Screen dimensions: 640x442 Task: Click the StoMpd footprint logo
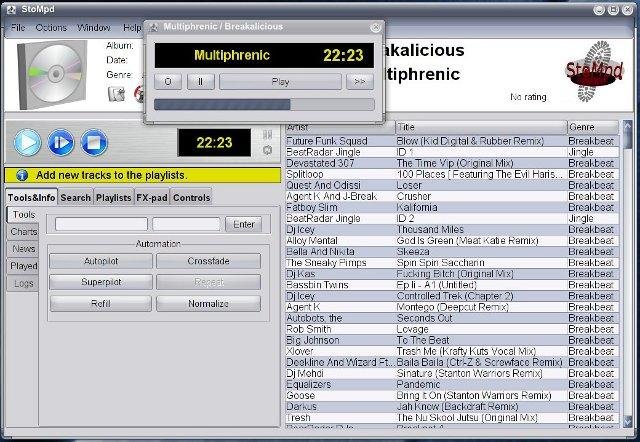(594, 71)
